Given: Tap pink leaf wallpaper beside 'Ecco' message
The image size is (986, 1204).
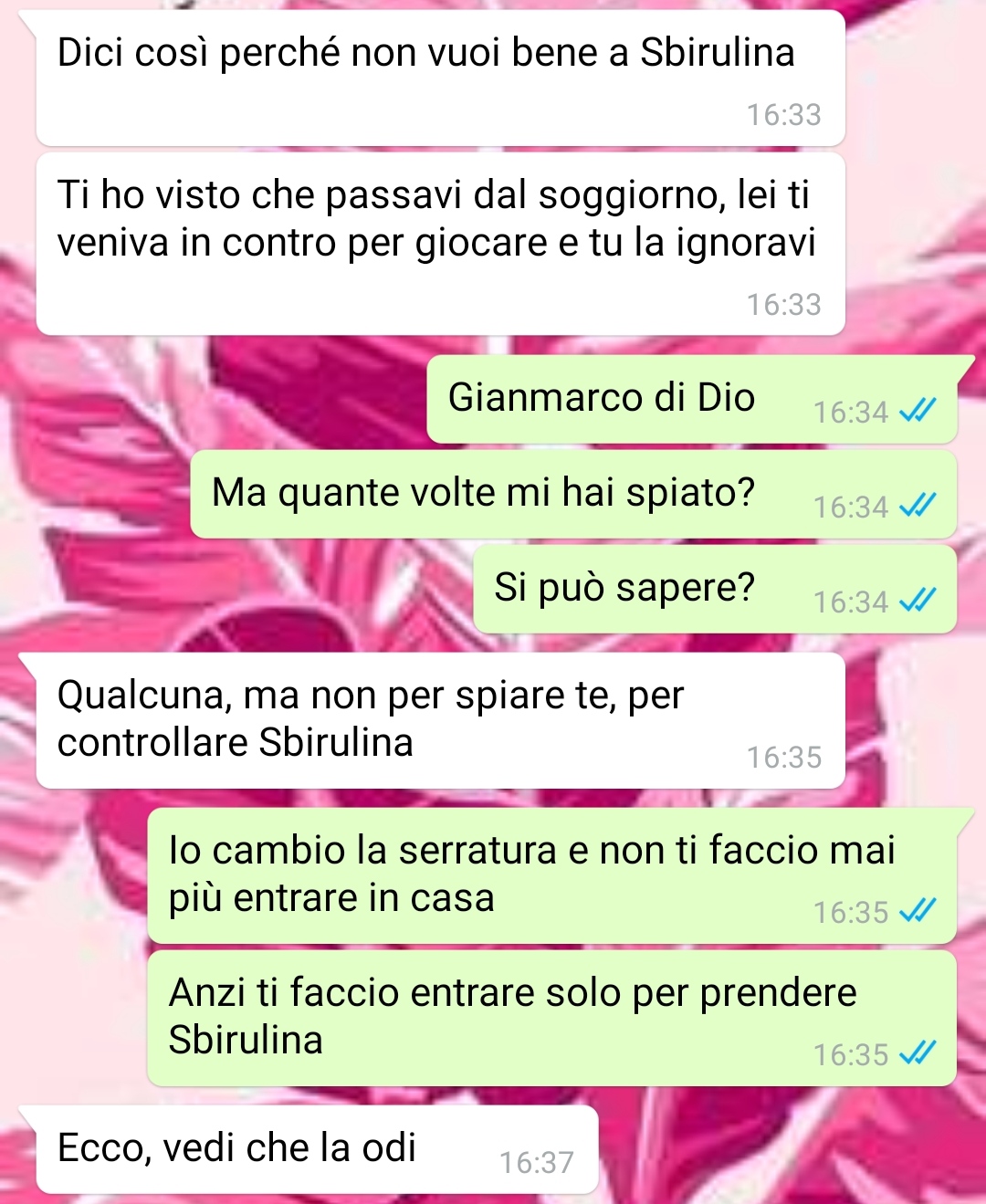Looking at the screenshot, I should click(785, 1150).
